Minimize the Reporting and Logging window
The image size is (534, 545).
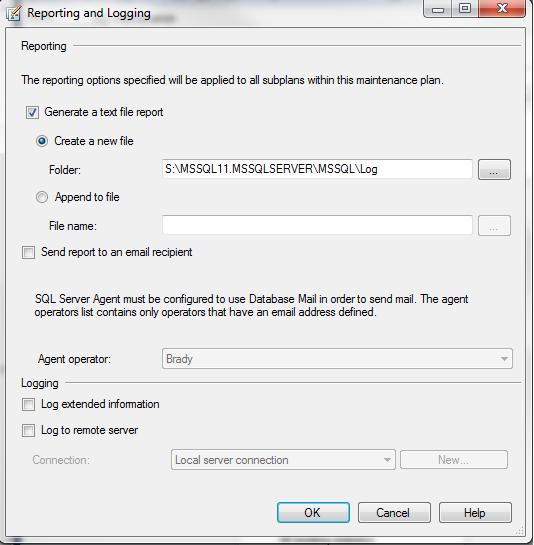tap(438, 8)
